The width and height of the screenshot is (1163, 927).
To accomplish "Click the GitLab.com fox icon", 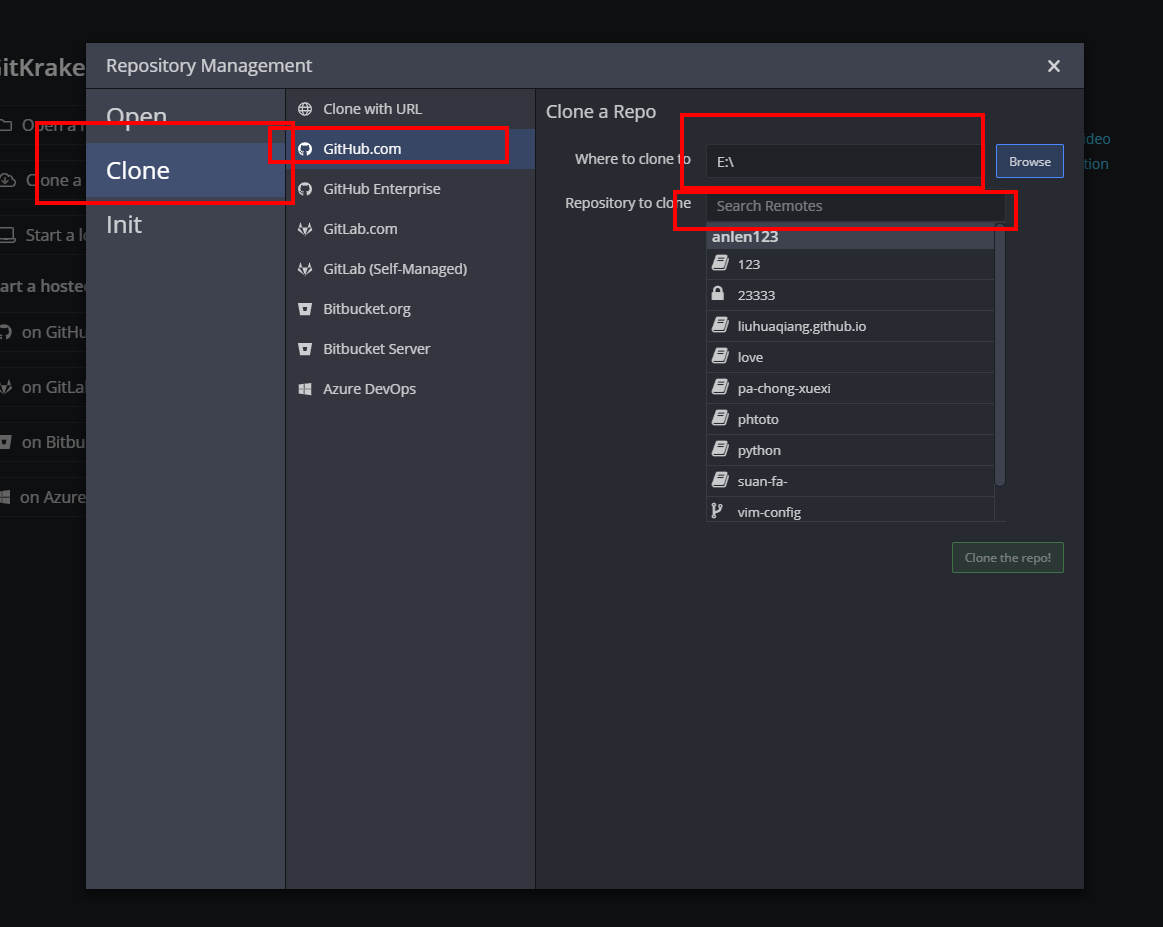I will pyautogui.click(x=305, y=229).
